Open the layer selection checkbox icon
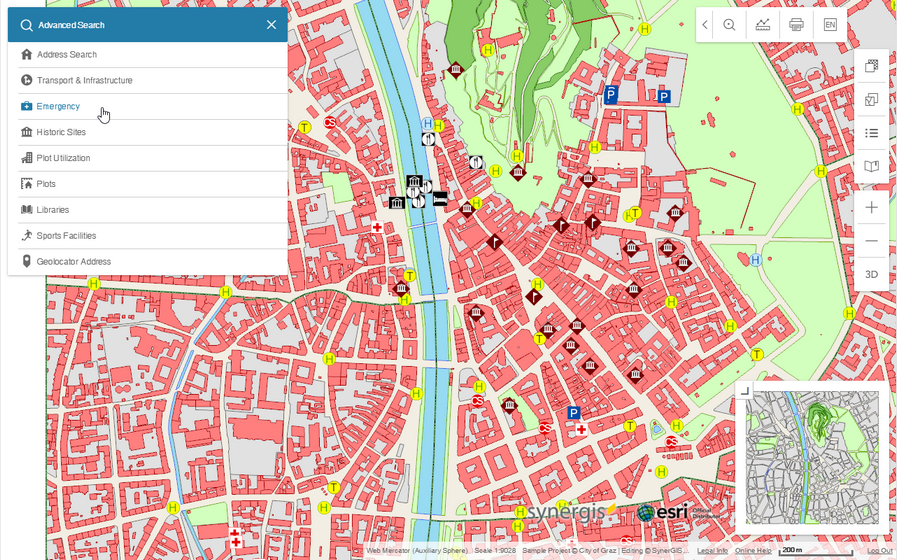The height and width of the screenshot is (560, 897). click(871, 100)
